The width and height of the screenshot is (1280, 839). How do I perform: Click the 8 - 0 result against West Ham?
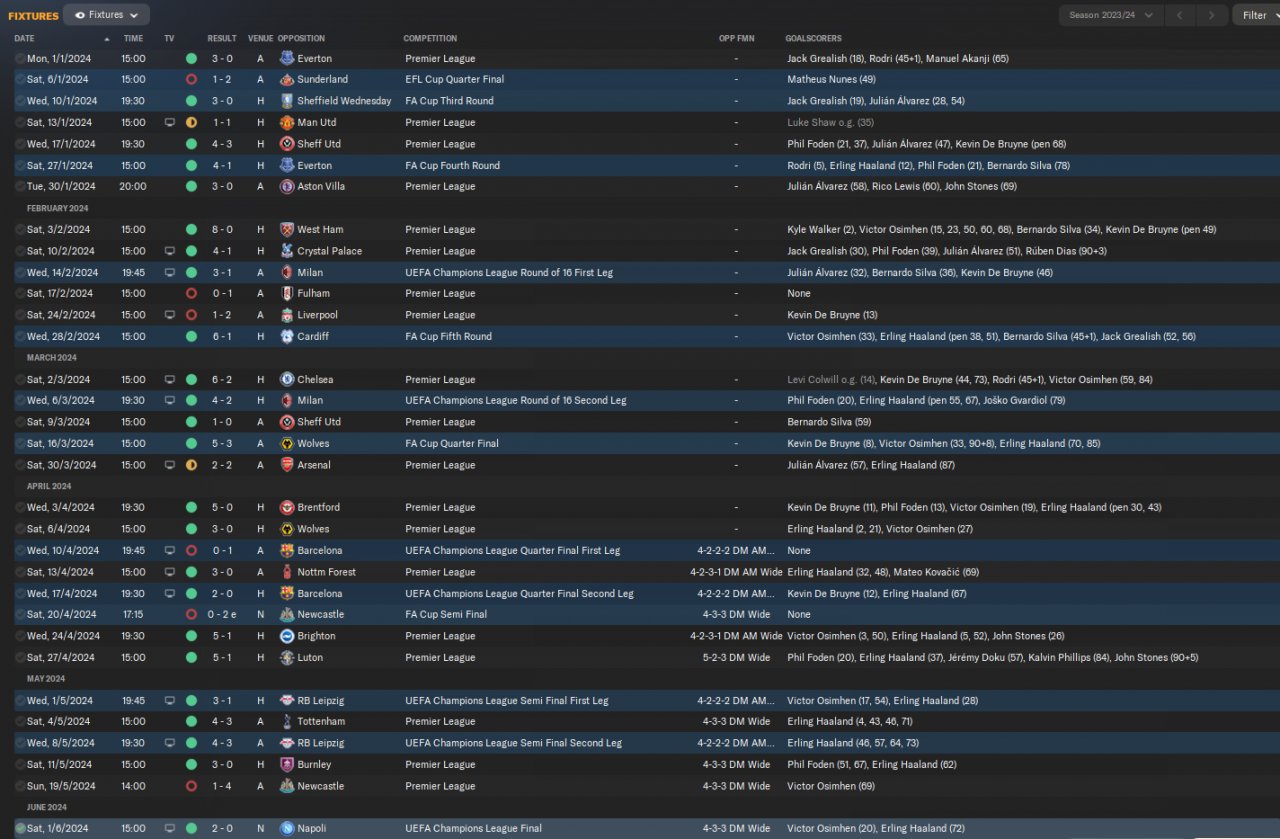222,230
